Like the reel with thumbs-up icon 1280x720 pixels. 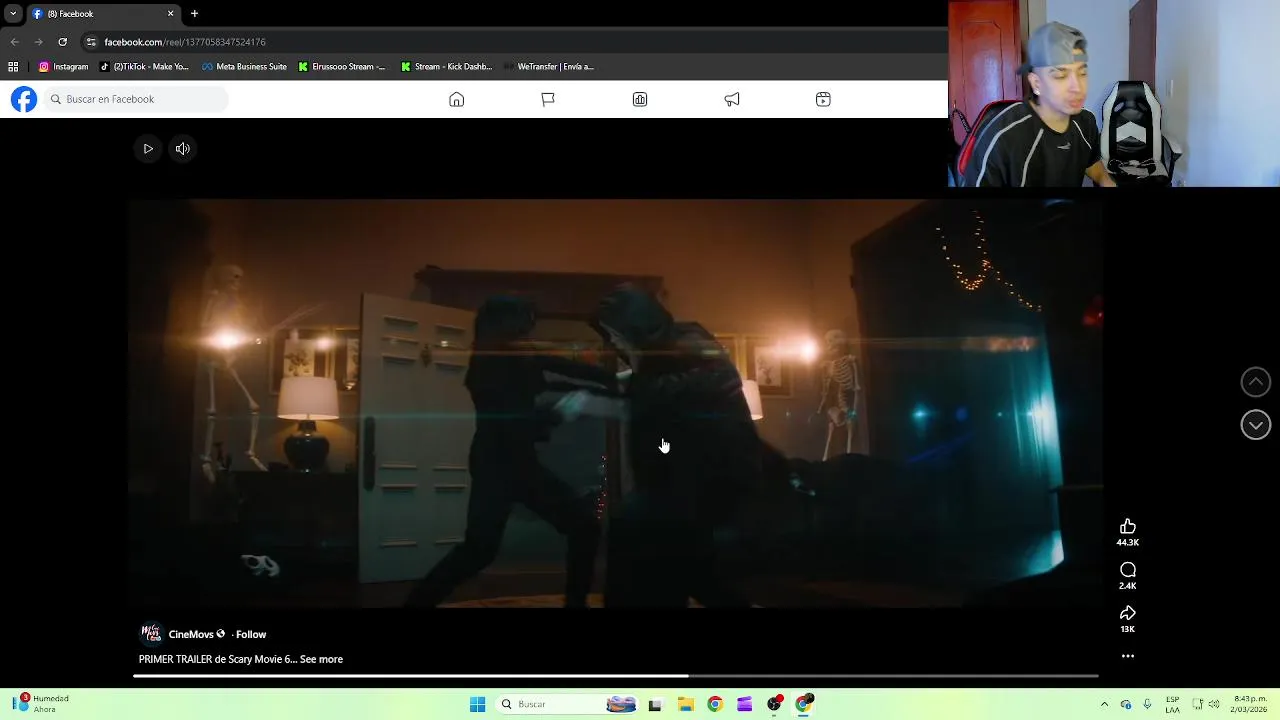click(x=1128, y=526)
